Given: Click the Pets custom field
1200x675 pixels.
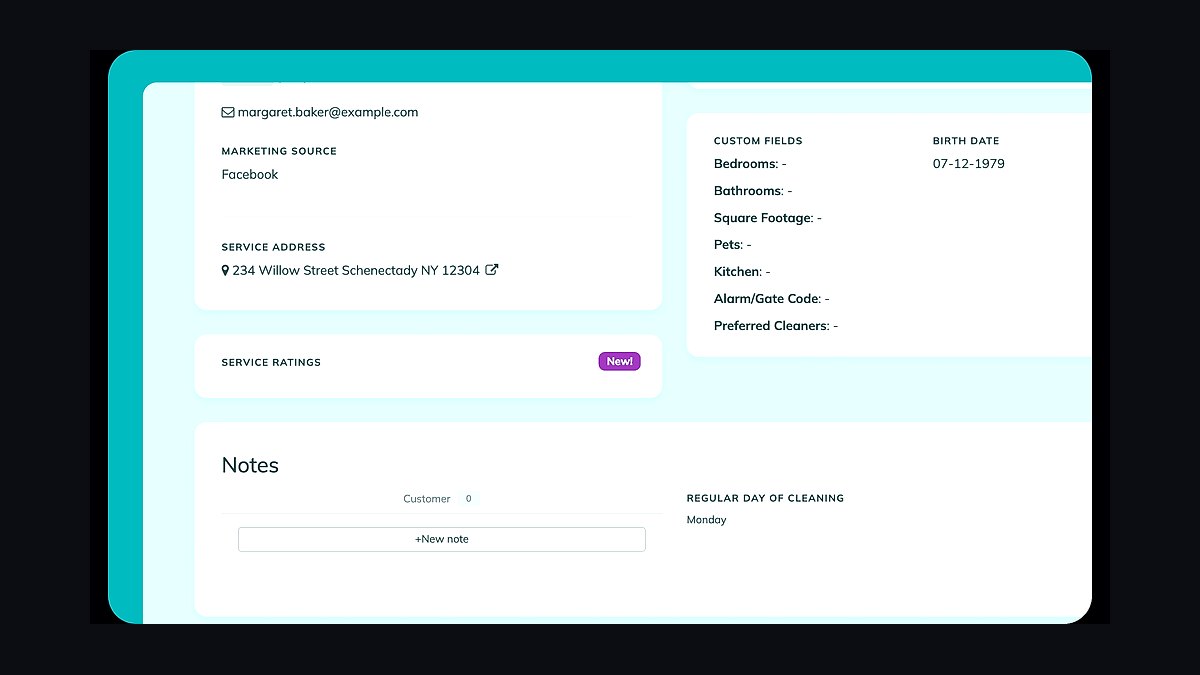Looking at the screenshot, I should pos(732,245).
